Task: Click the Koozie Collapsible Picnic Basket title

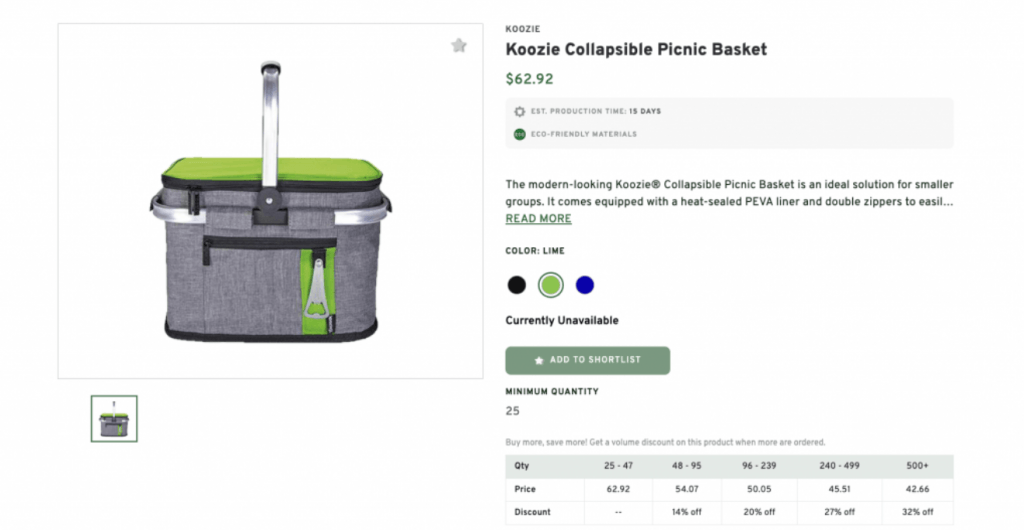Action: coord(636,49)
